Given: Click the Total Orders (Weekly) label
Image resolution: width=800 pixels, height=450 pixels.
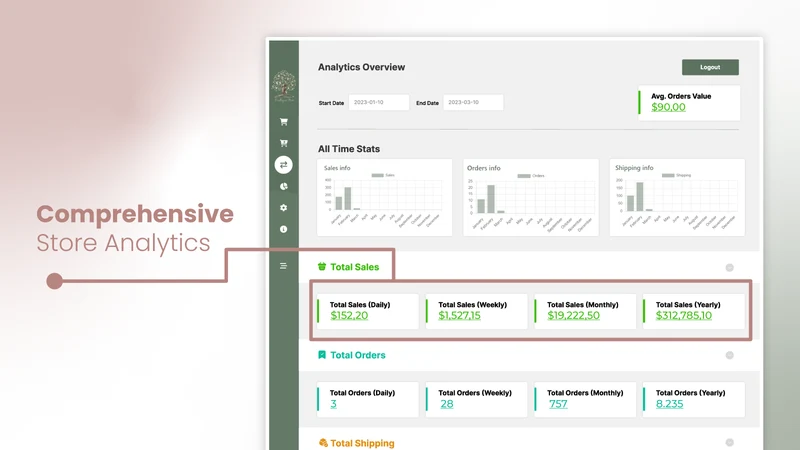Looking at the screenshot, I should click(475, 393).
